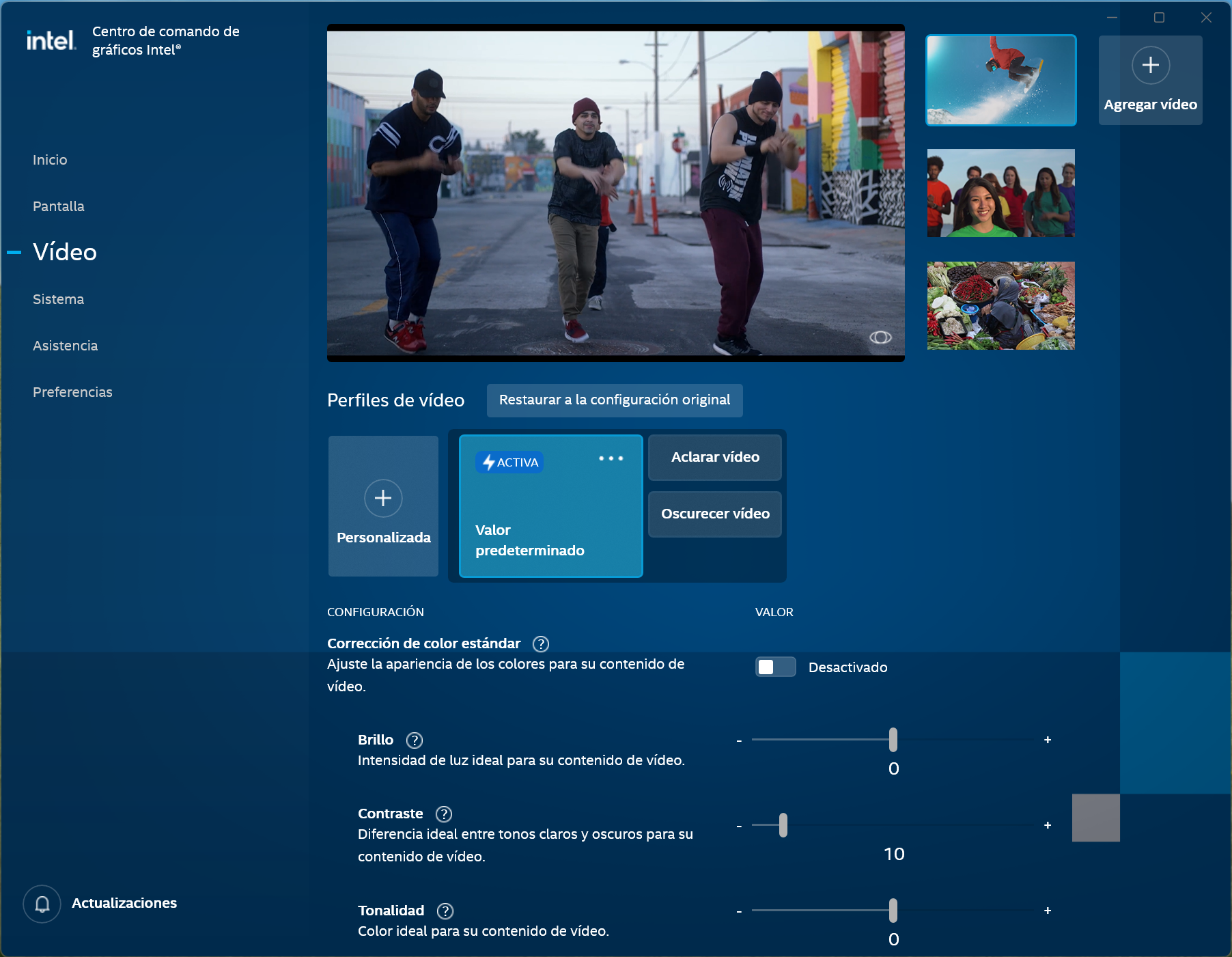Choose the Oscurecer vídeo profile
The width and height of the screenshot is (1232, 957).
pyautogui.click(x=714, y=514)
